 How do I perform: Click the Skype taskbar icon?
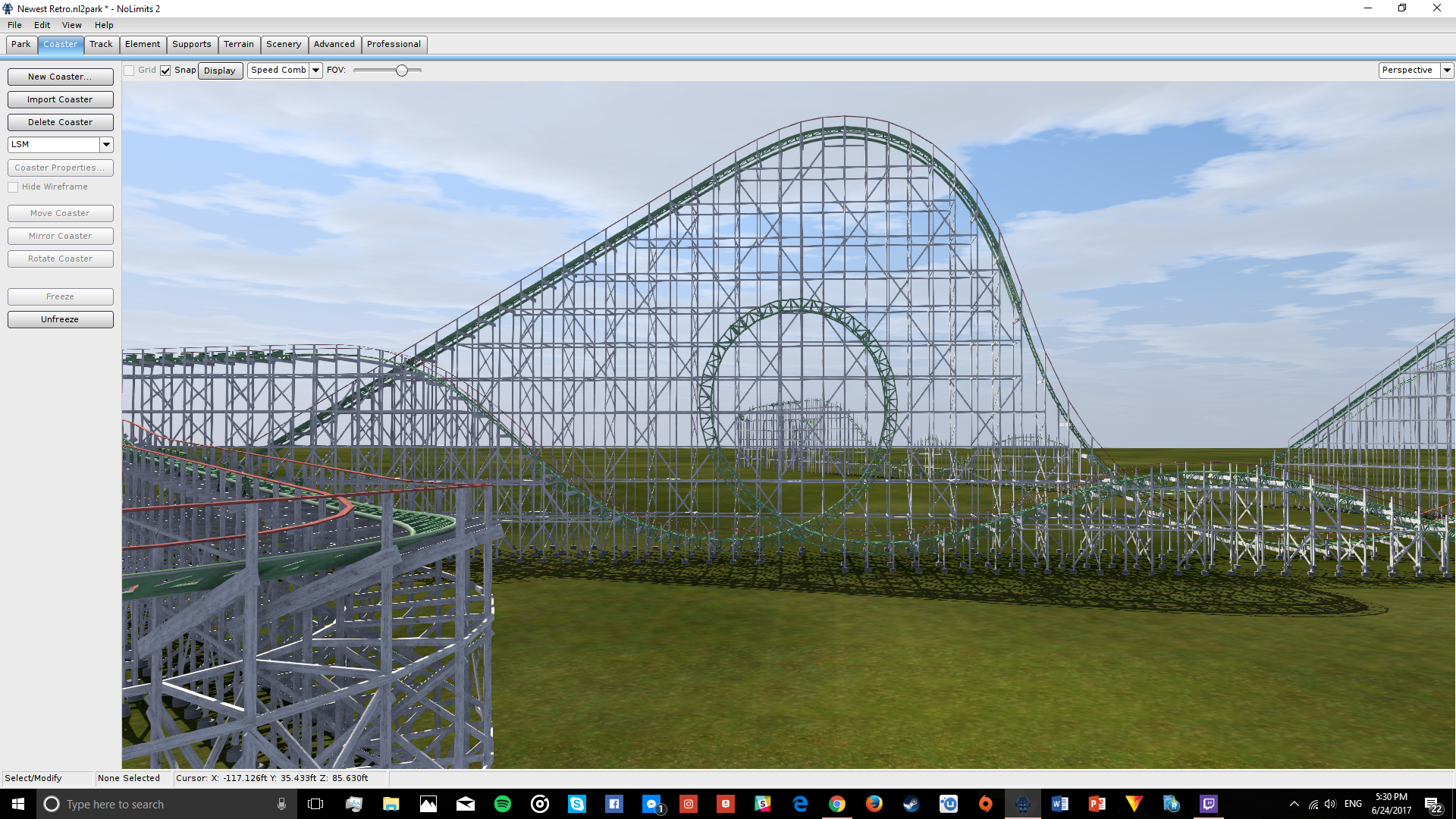click(x=576, y=804)
